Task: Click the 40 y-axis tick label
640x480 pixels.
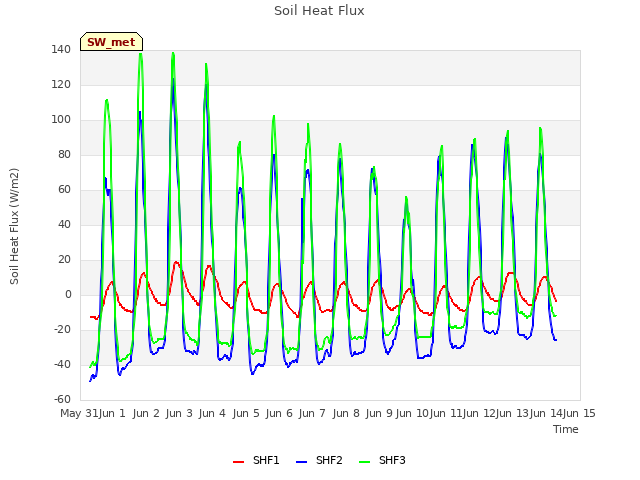Action: click(x=64, y=224)
